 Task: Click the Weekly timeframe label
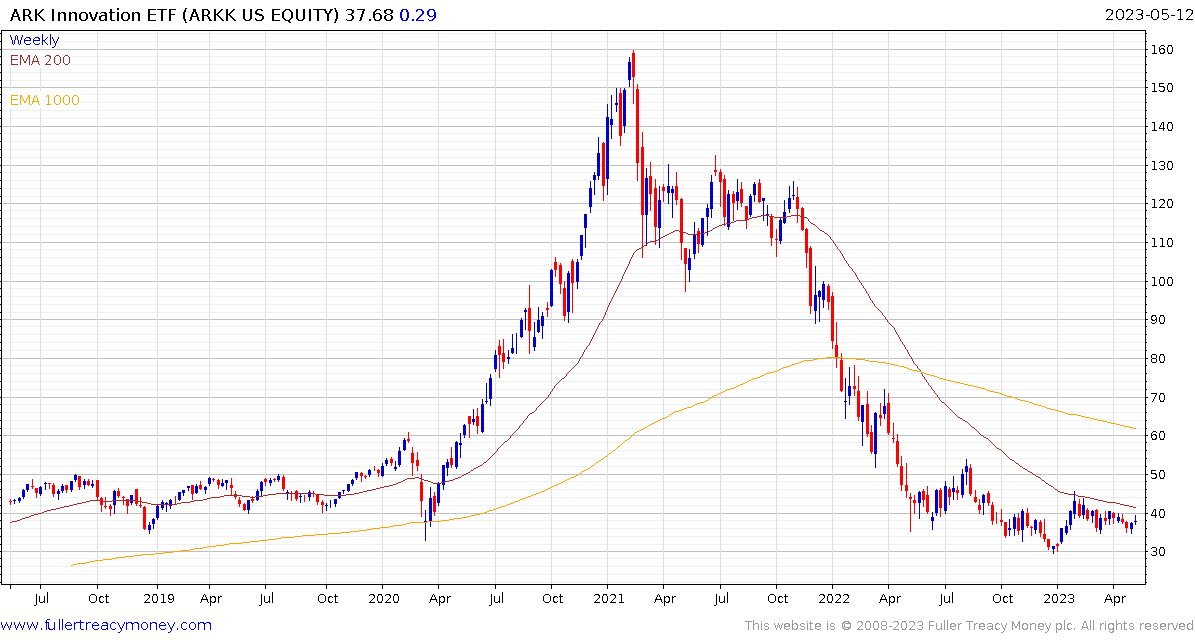34,41
